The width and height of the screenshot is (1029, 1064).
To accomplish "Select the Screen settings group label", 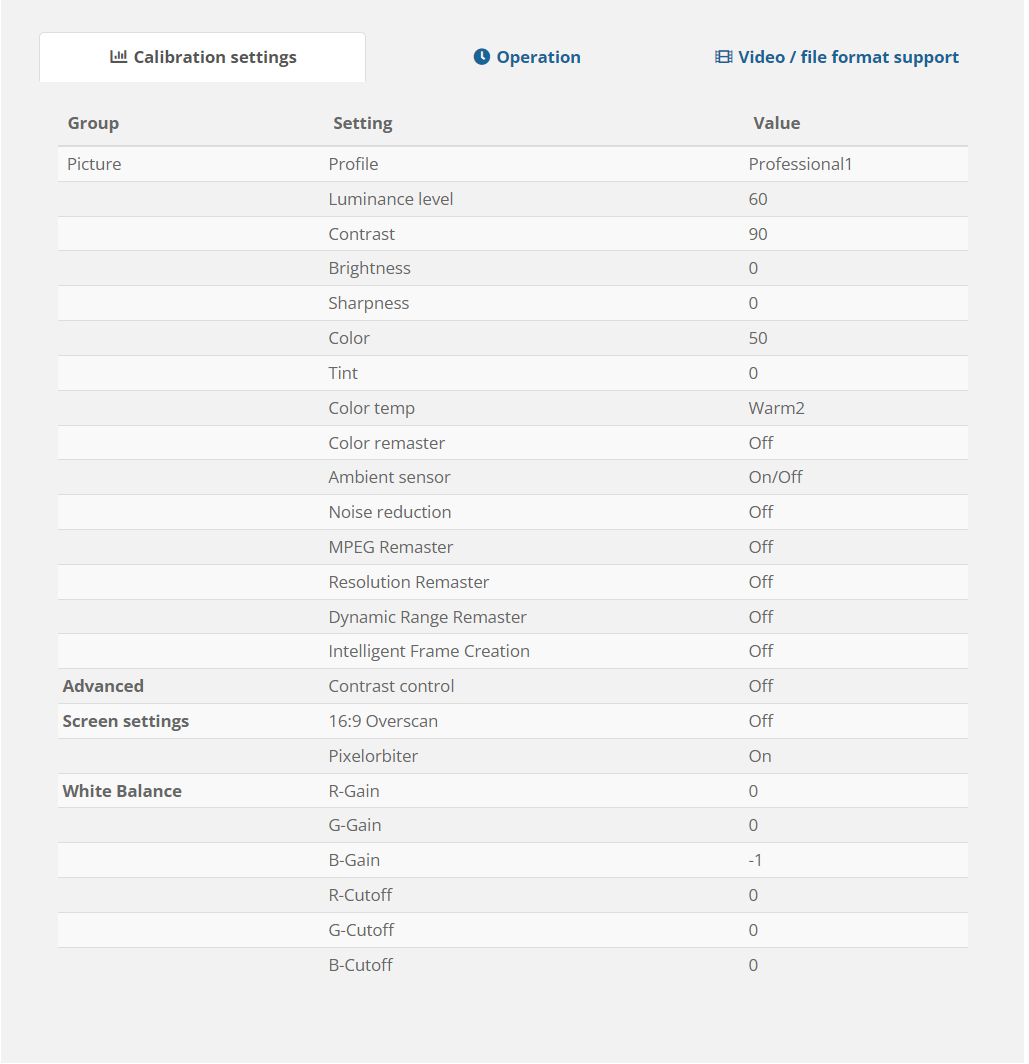I will [x=126, y=721].
